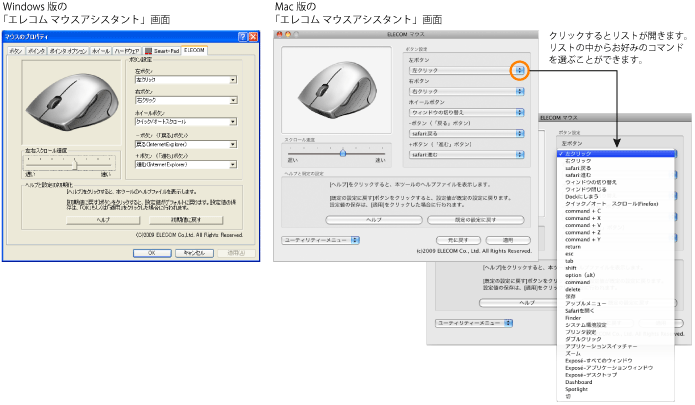The width and height of the screenshot is (695, 405).
Task: Open ユーティリティーメニュー popup in front Mac window
Action: 320,240
